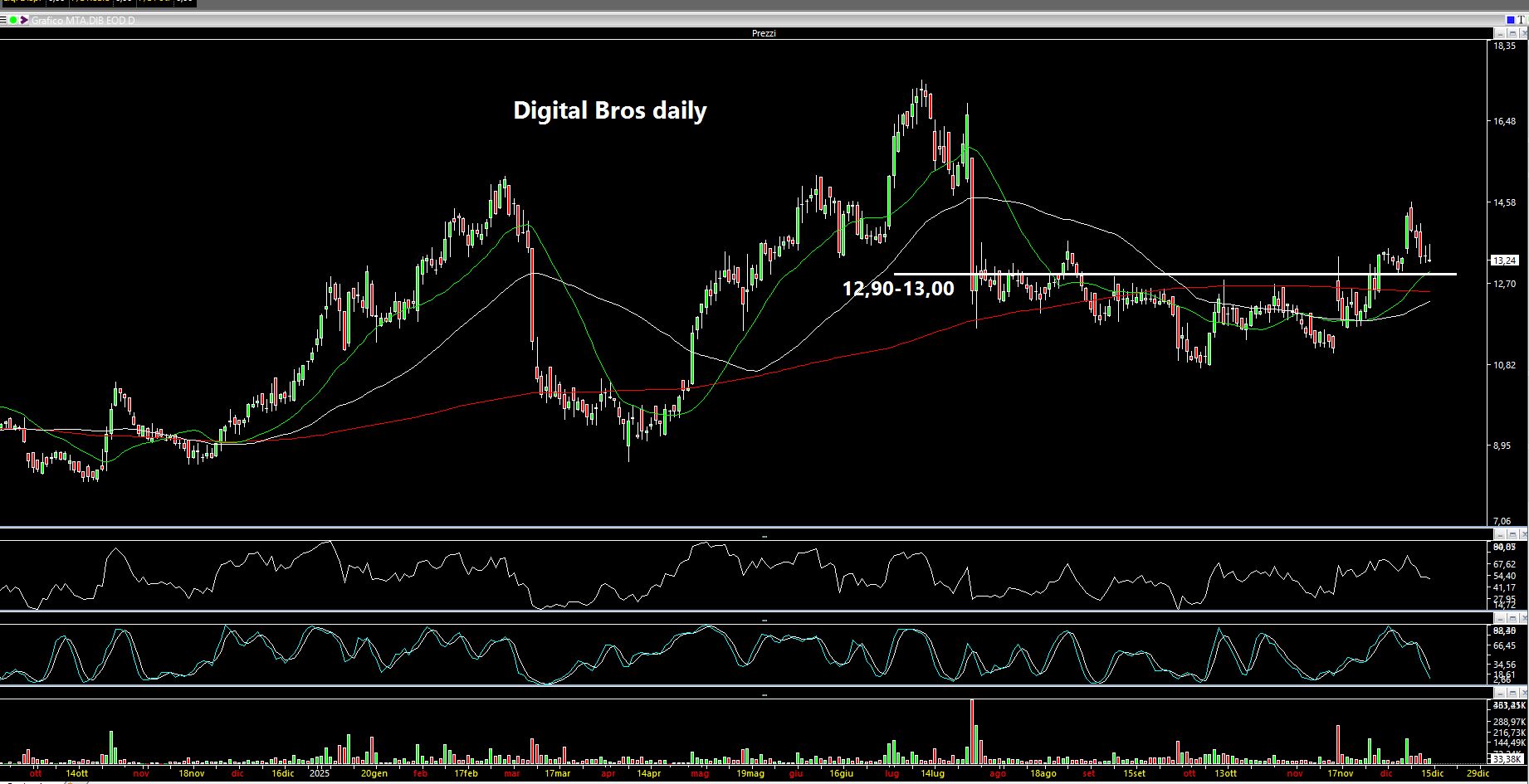Click the blue color square in title bar
The width and height of the screenshot is (1529, 784).
tap(1511, 20)
